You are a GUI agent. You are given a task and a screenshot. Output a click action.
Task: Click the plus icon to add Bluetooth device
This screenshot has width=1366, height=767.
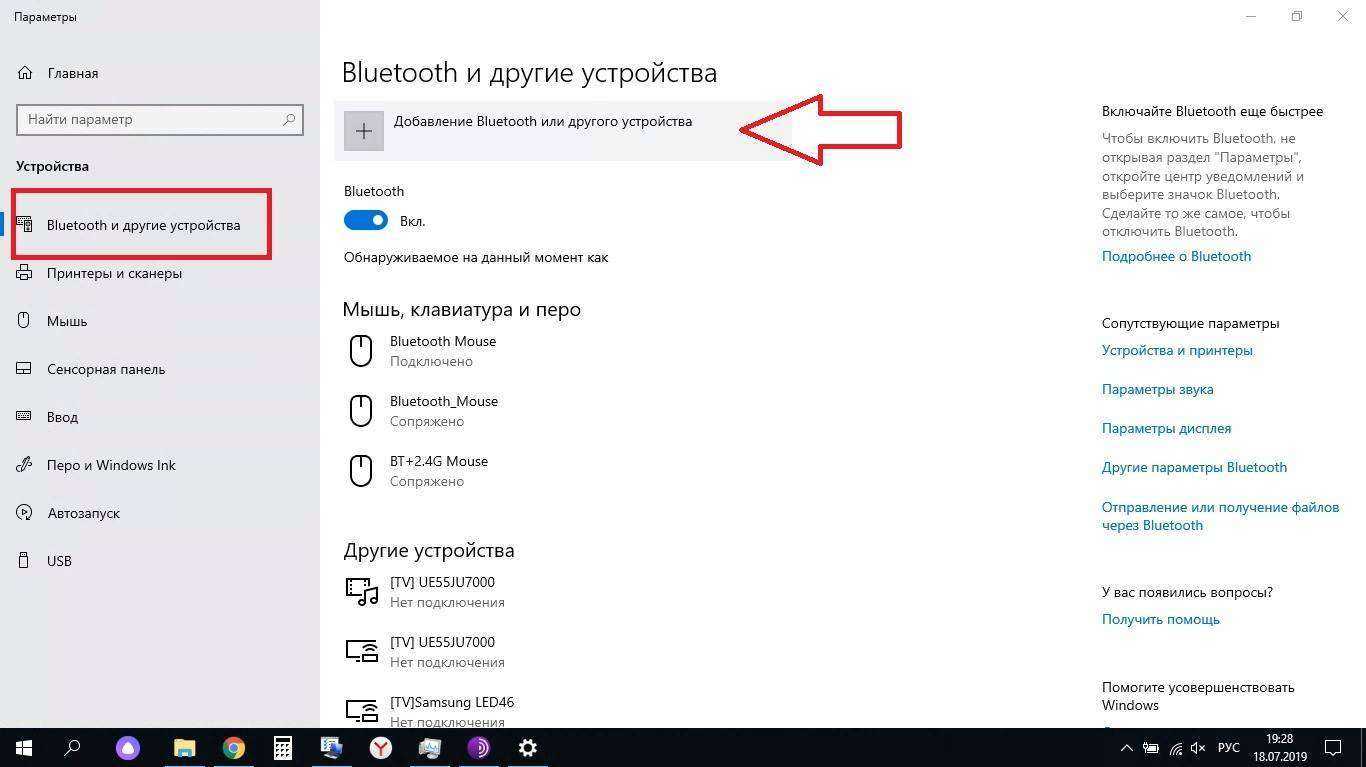[364, 131]
